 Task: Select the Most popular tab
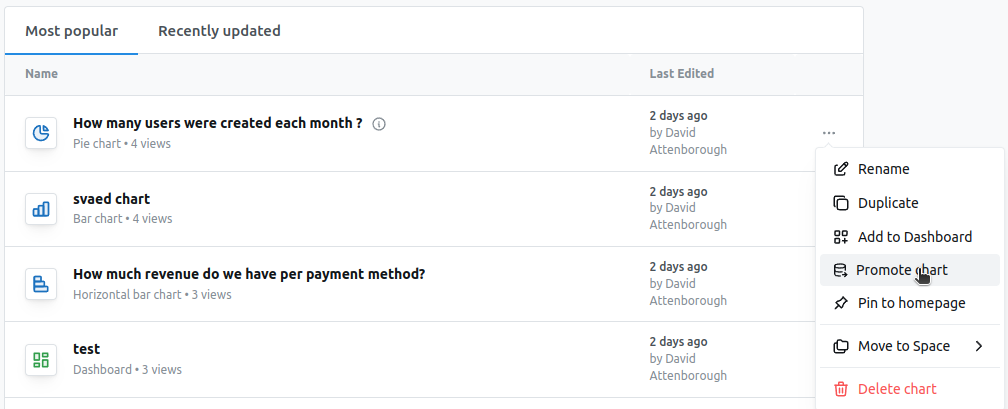click(71, 31)
